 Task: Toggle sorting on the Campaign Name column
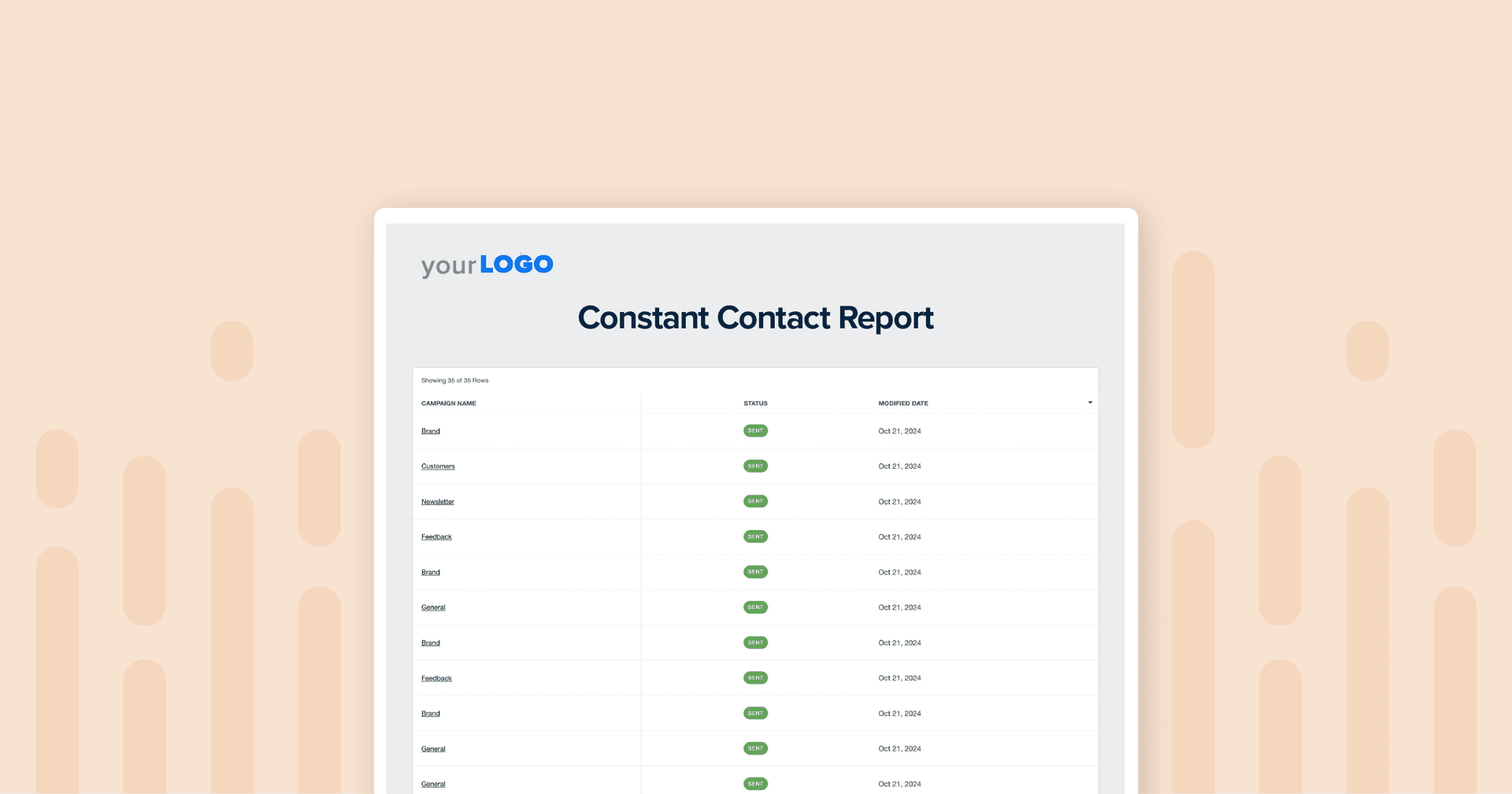448,403
